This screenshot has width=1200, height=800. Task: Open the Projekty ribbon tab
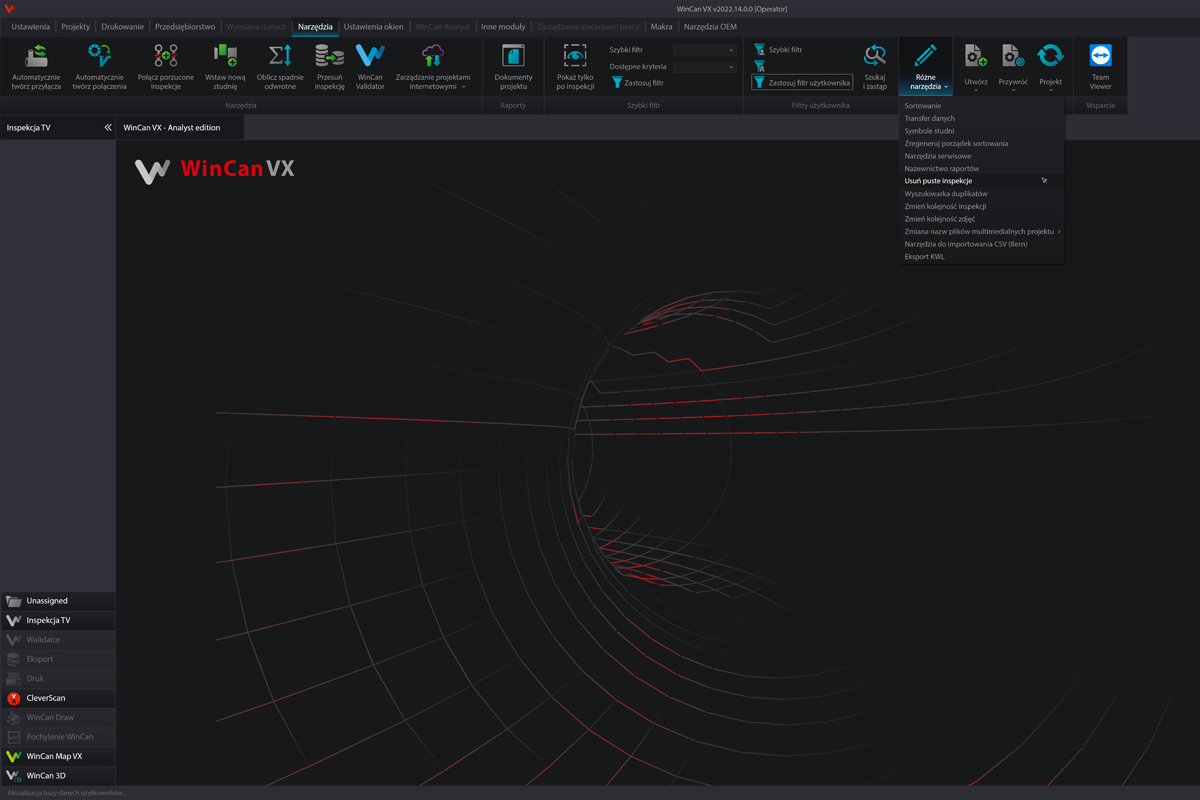click(x=76, y=27)
